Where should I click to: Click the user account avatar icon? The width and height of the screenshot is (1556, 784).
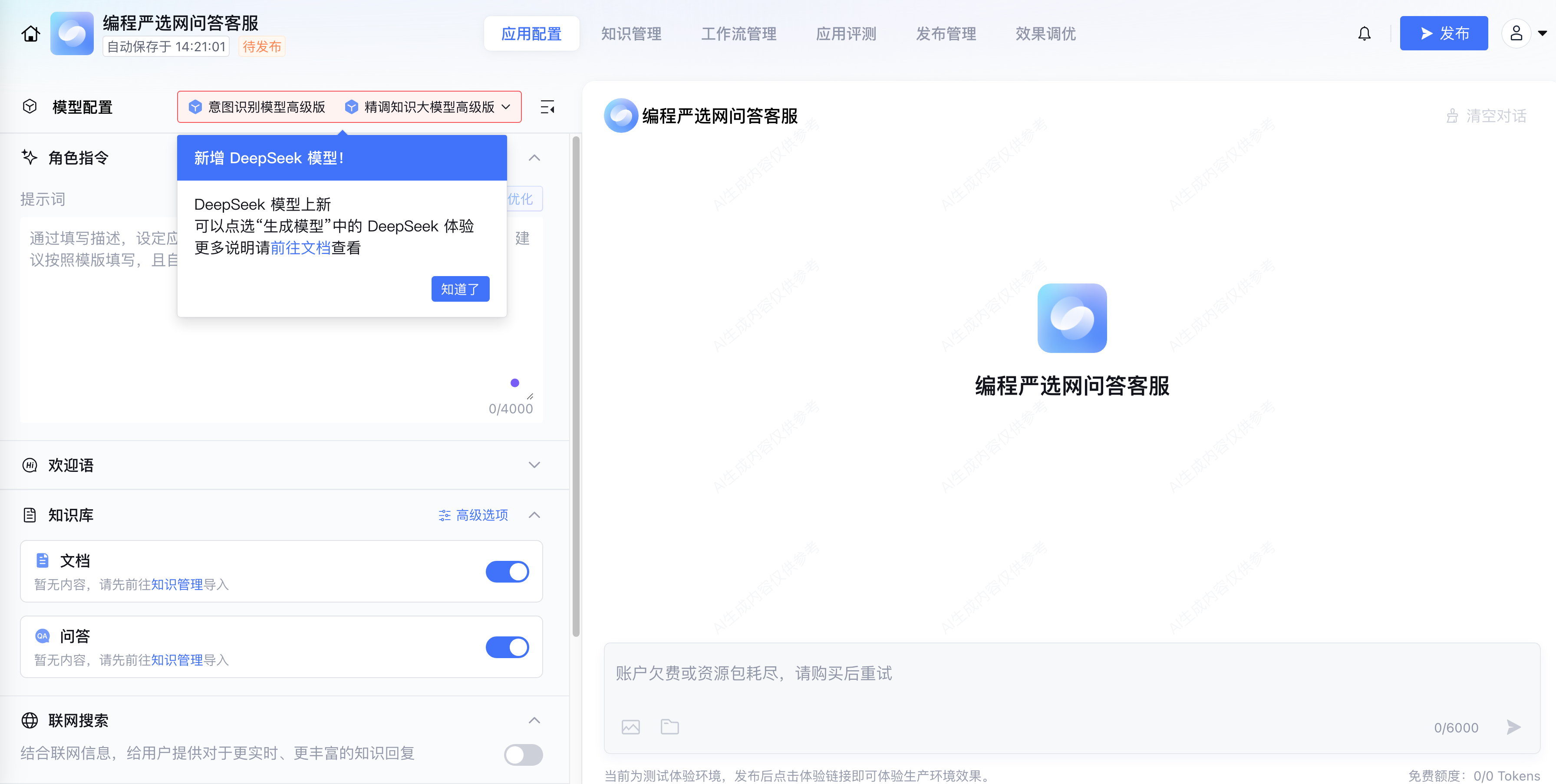[1516, 34]
